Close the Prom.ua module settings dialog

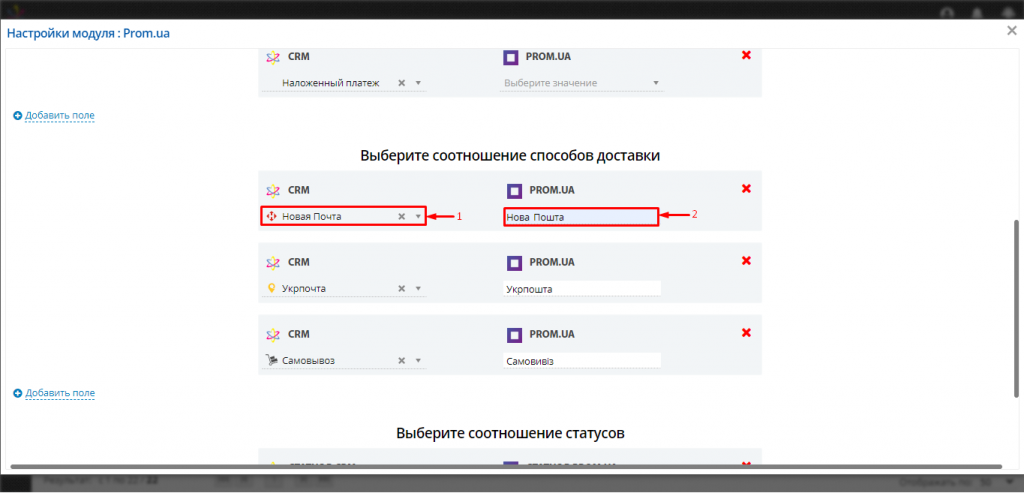point(1012,31)
